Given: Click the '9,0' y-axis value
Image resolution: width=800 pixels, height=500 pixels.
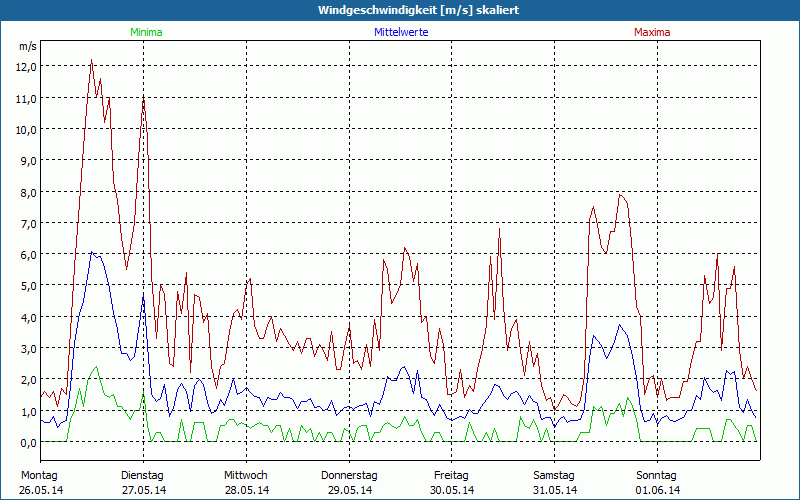Looking at the screenshot, I should point(30,161).
